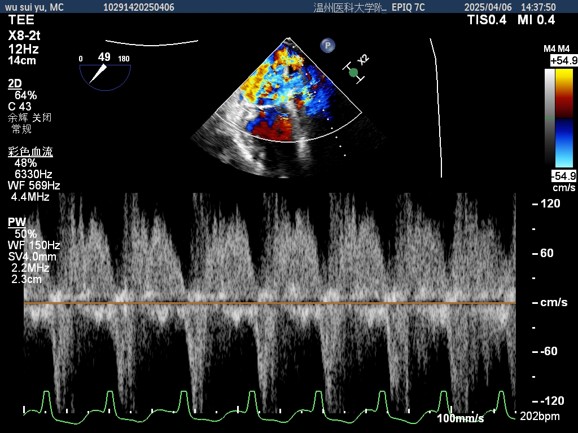
Task: Select the orange Doppler baseline
Action: tap(270, 303)
